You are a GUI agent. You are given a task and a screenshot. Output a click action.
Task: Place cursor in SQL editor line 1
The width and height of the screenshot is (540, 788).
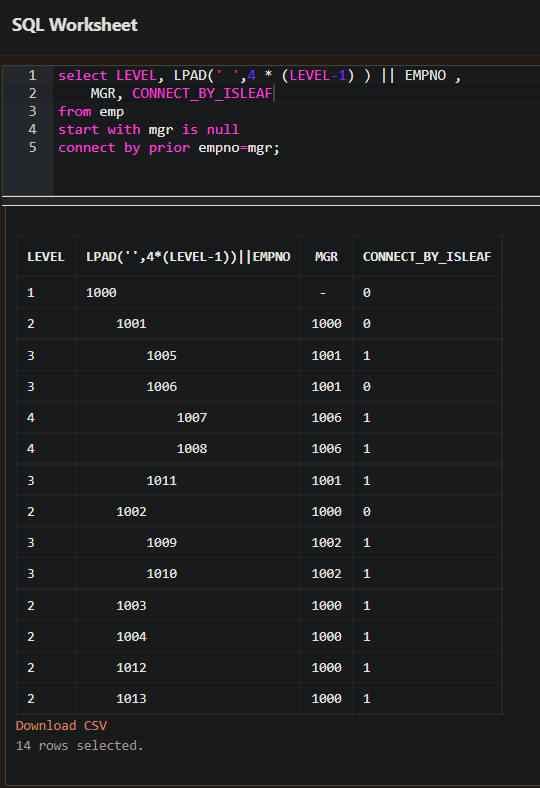pyautogui.click(x=259, y=75)
